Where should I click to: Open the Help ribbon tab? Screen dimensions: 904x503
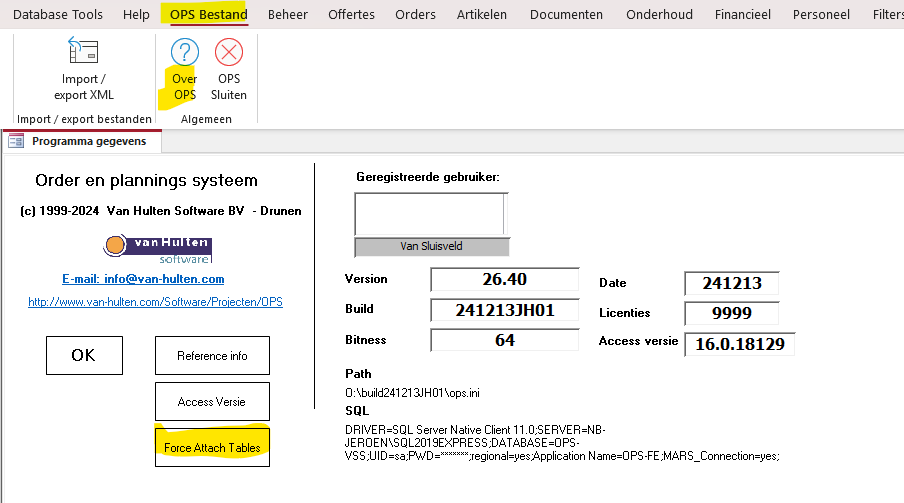click(136, 14)
